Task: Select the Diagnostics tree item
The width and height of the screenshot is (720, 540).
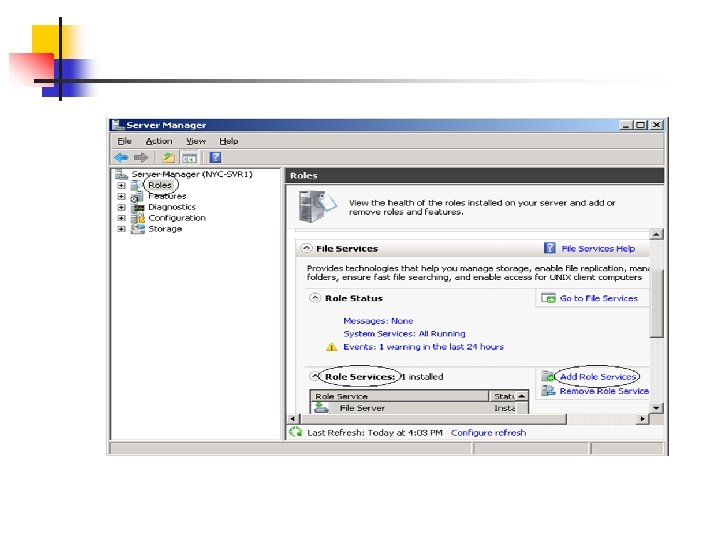Action: (172, 207)
